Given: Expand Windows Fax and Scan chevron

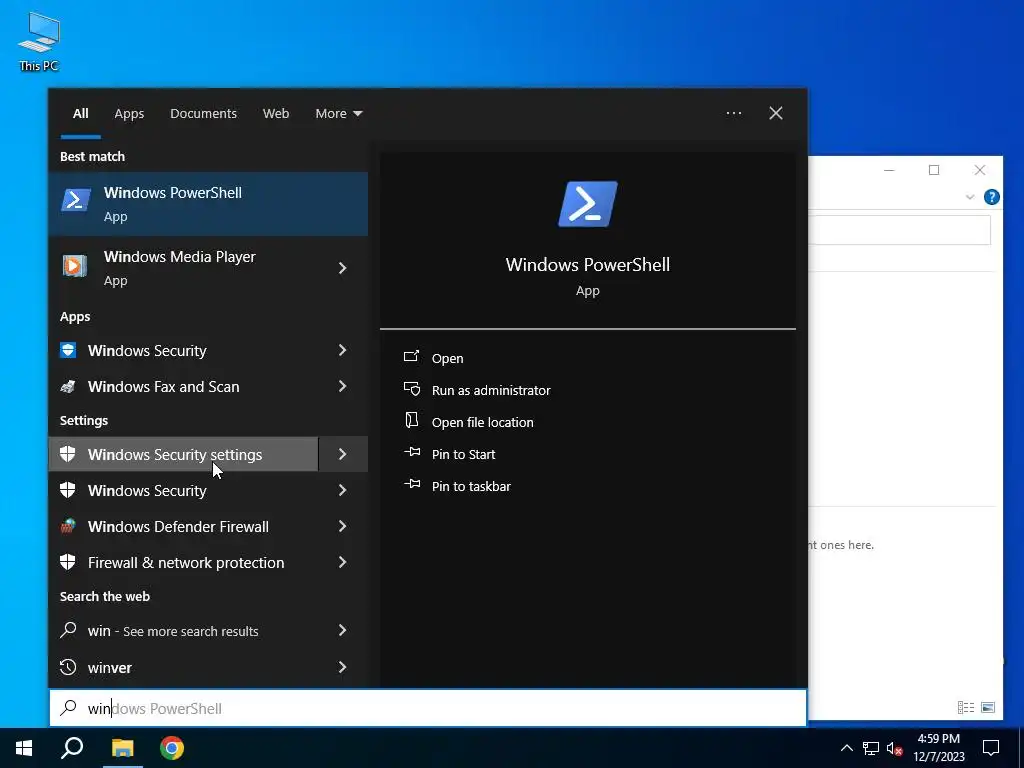Looking at the screenshot, I should pos(342,386).
